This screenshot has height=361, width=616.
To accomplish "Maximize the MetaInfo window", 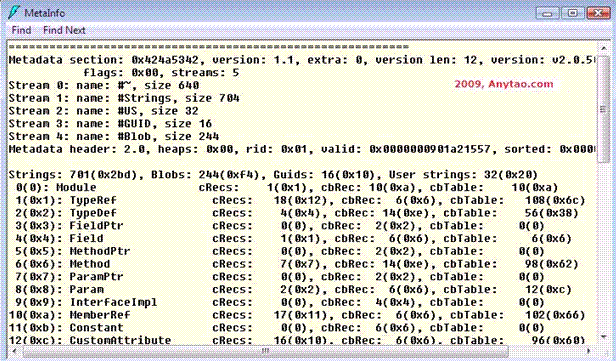I will (x=572, y=13).
